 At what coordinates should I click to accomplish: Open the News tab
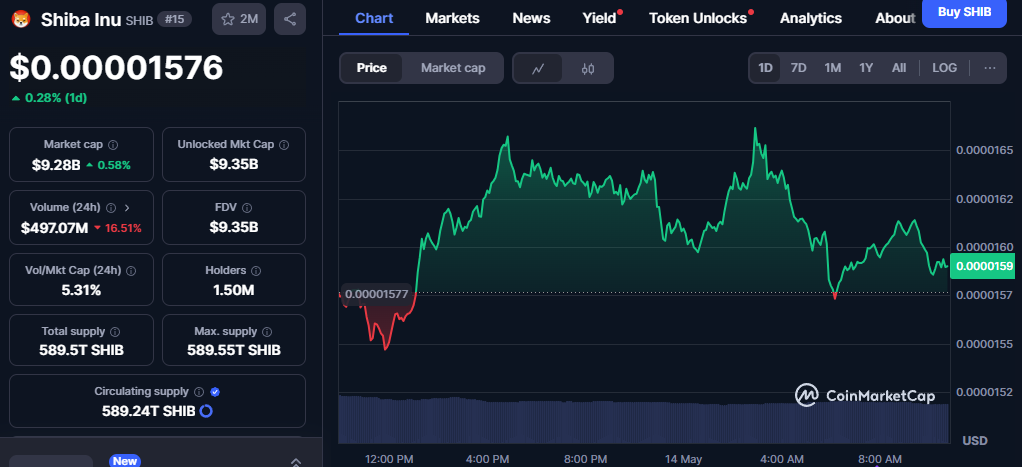pyautogui.click(x=531, y=18)
